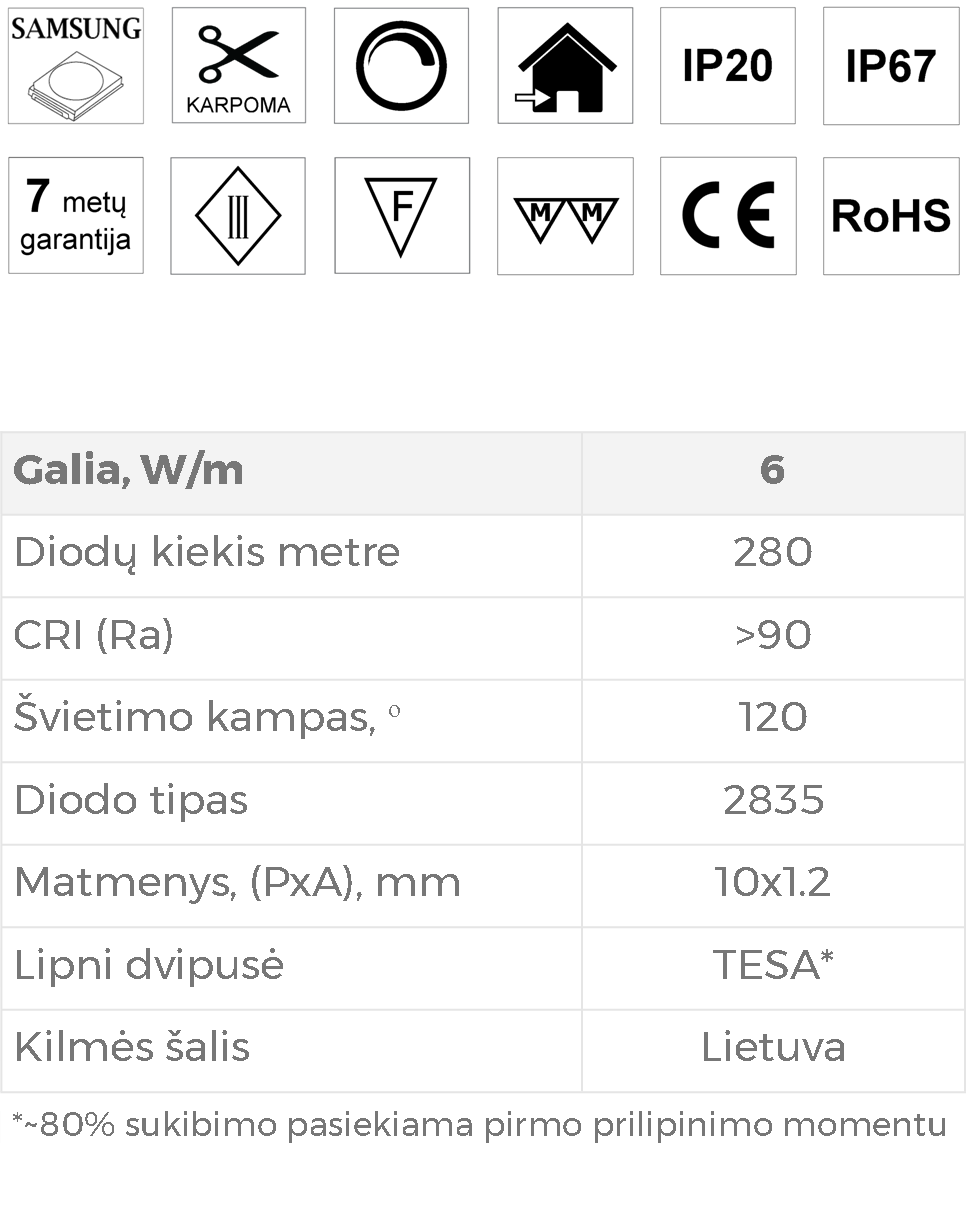Click the CE marking icon
This screenshot has width=966, height=1208.
[728, 215]
